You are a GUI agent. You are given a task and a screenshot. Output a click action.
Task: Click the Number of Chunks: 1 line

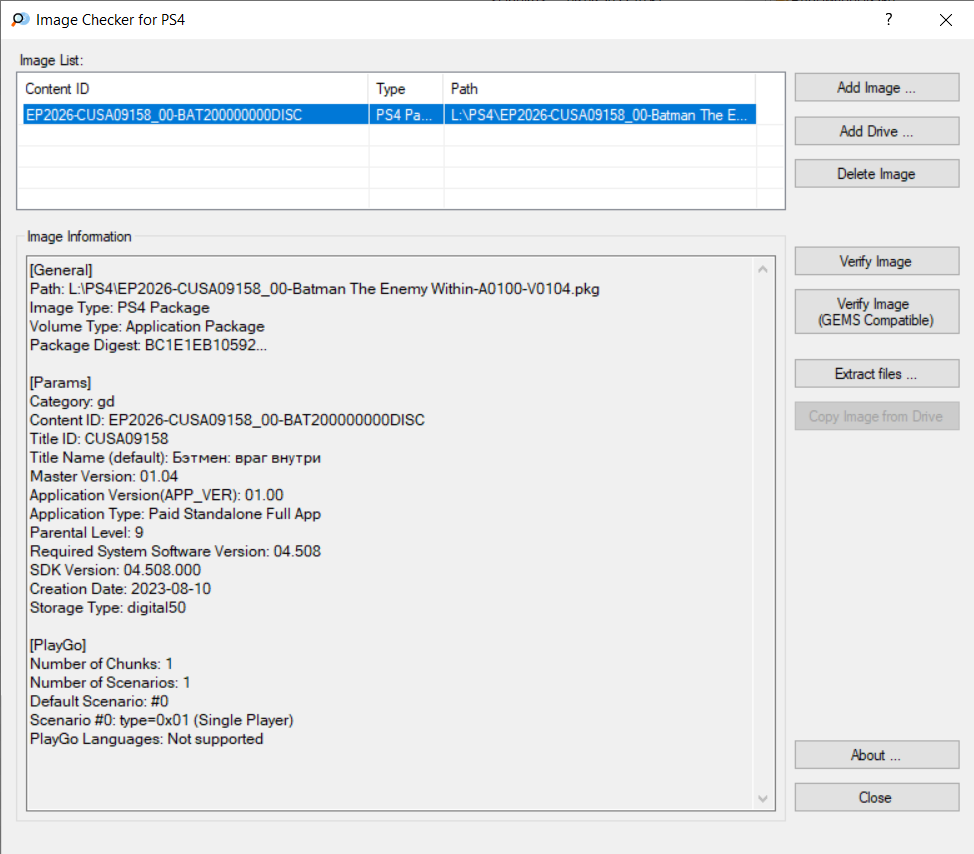click(x=101, y=664)
